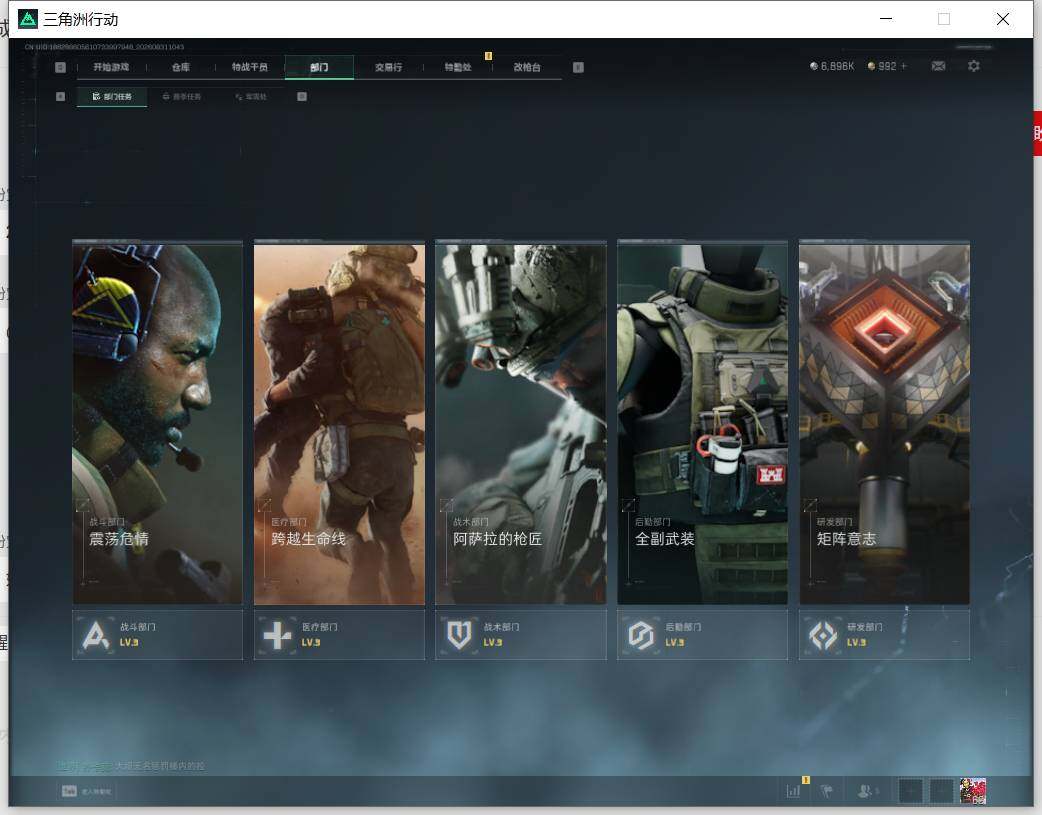Click the tactical department shield icon

(459, 636)
